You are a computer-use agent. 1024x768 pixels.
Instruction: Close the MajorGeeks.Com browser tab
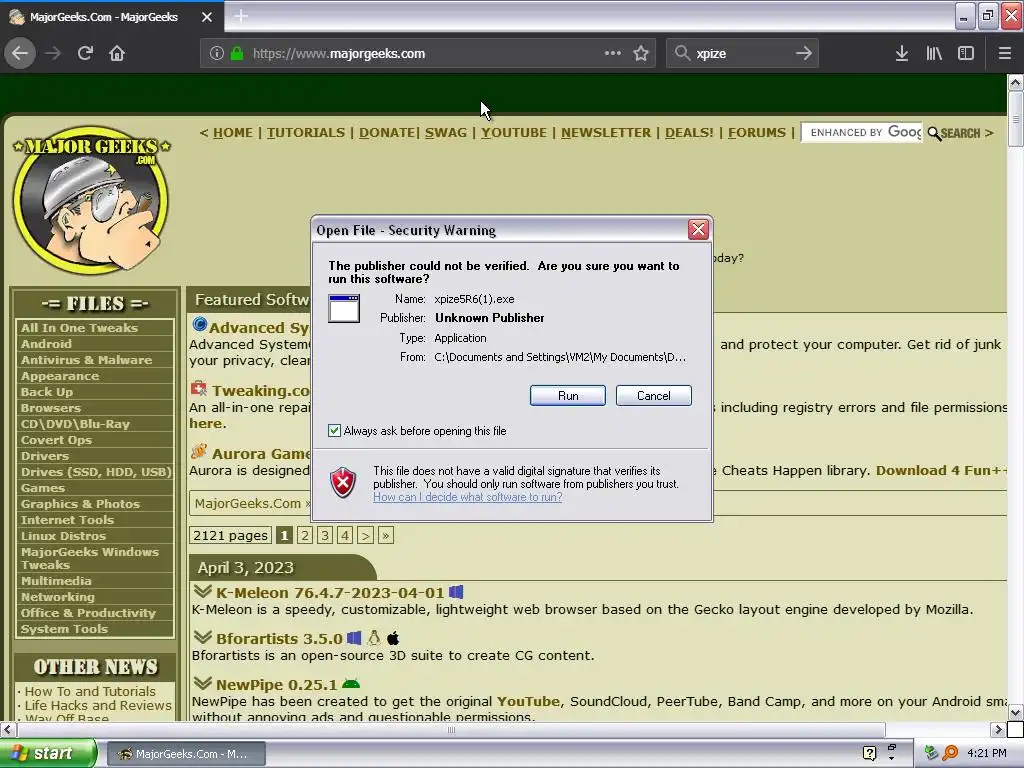206,17
